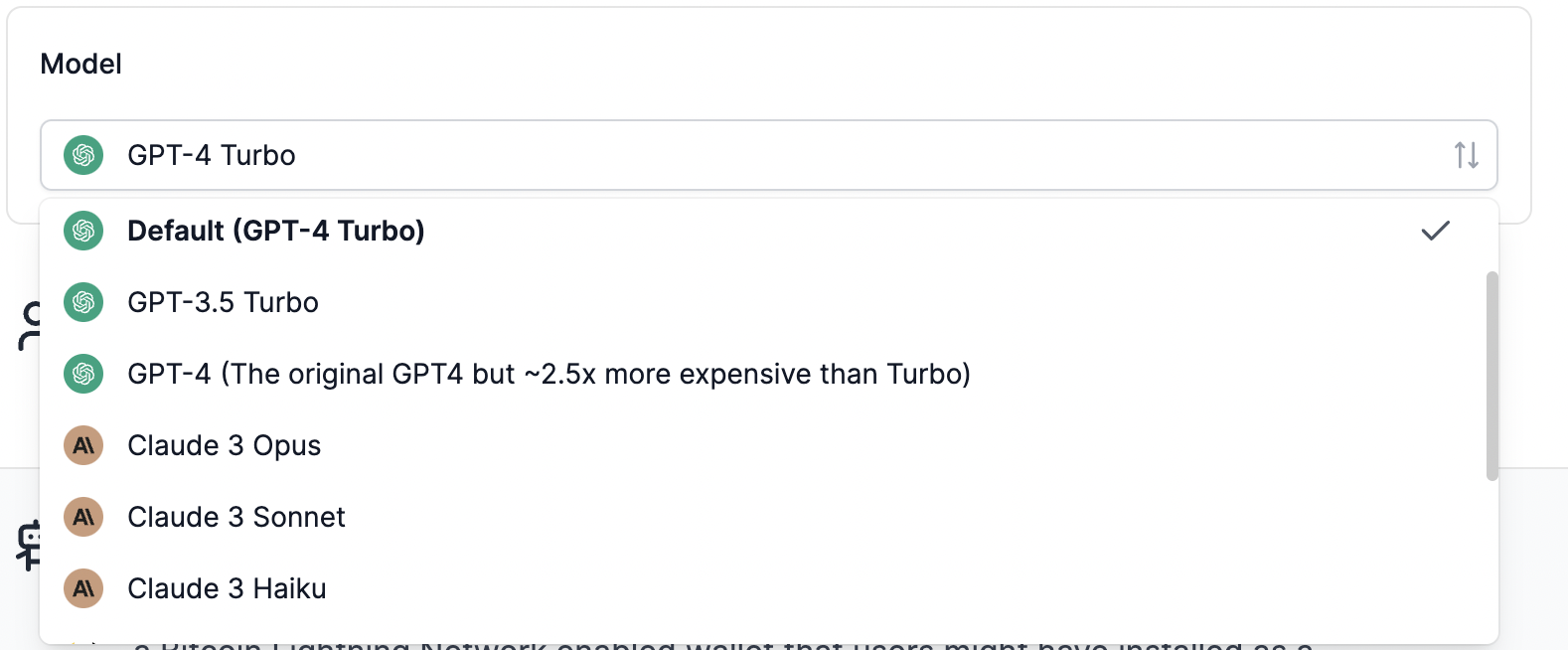Select Claude 3 Sonnet from the dropdown
This screenshot has height=650, width=1568.
(236, 517)
